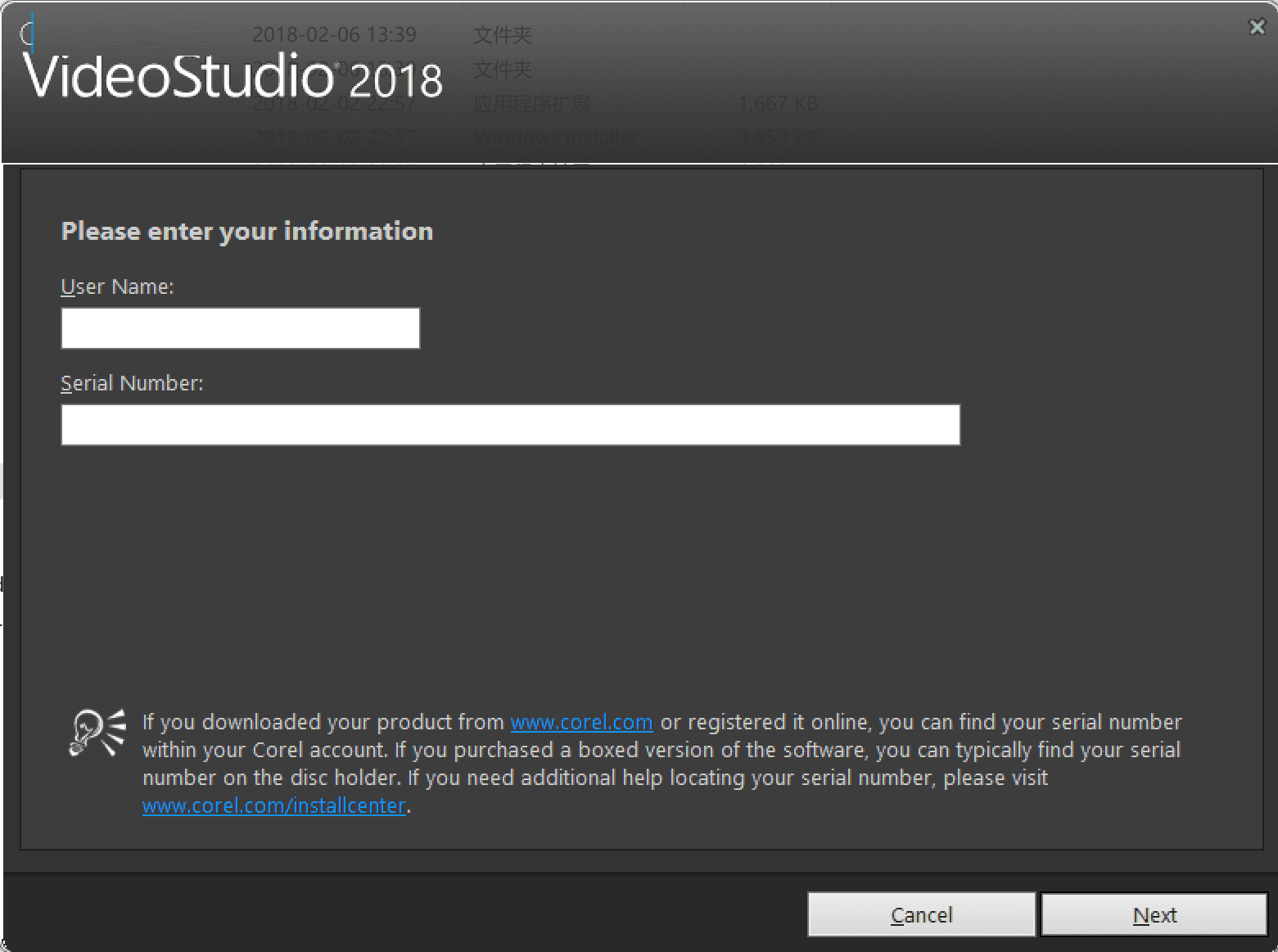Viewport: 1278px width, 952px height.
Task: Click the faded "Windows Installer" text in header
Action: coord(557,138)
